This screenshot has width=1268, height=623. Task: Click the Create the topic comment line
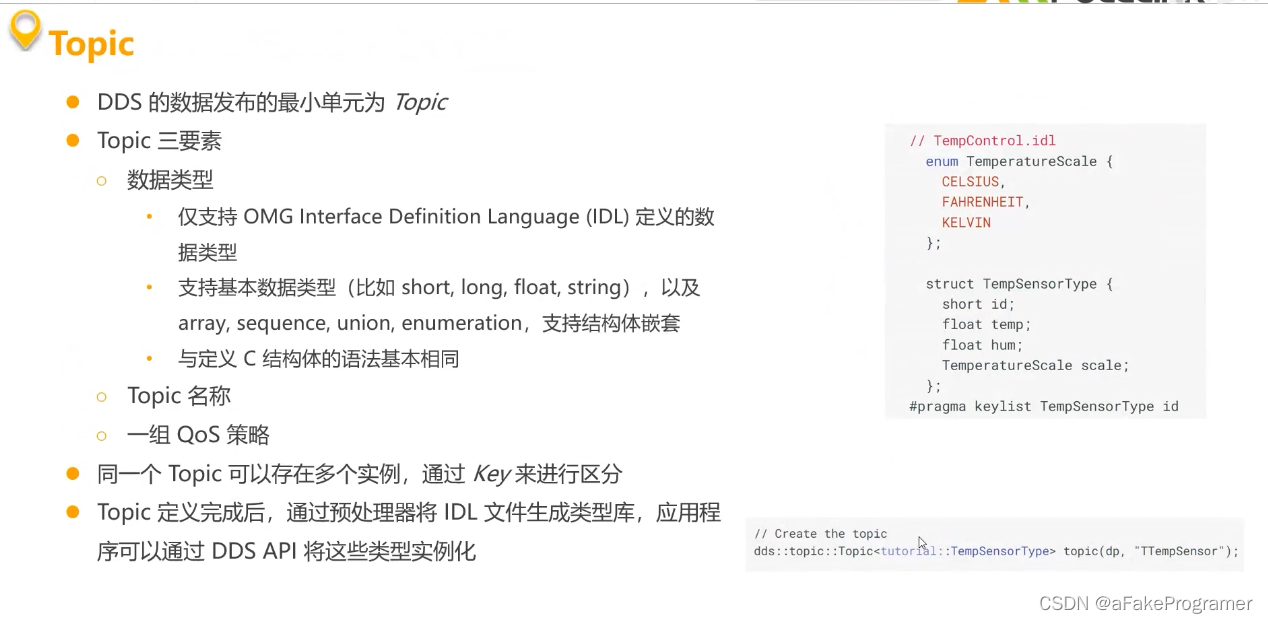[x=820, y=533]
